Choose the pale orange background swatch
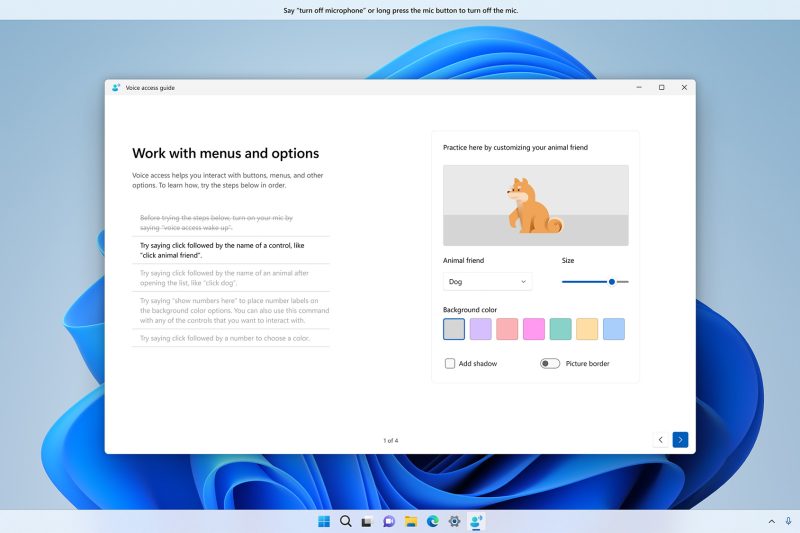Image resolution: width=800 pixels, height=533 pixels. [x=587, y=329]
